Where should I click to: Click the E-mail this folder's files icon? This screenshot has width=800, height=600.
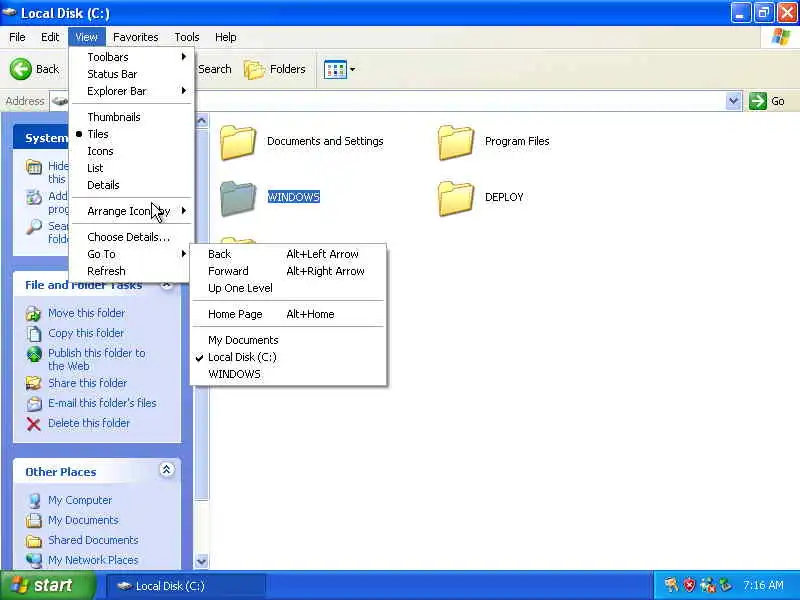tap(34, 404)
